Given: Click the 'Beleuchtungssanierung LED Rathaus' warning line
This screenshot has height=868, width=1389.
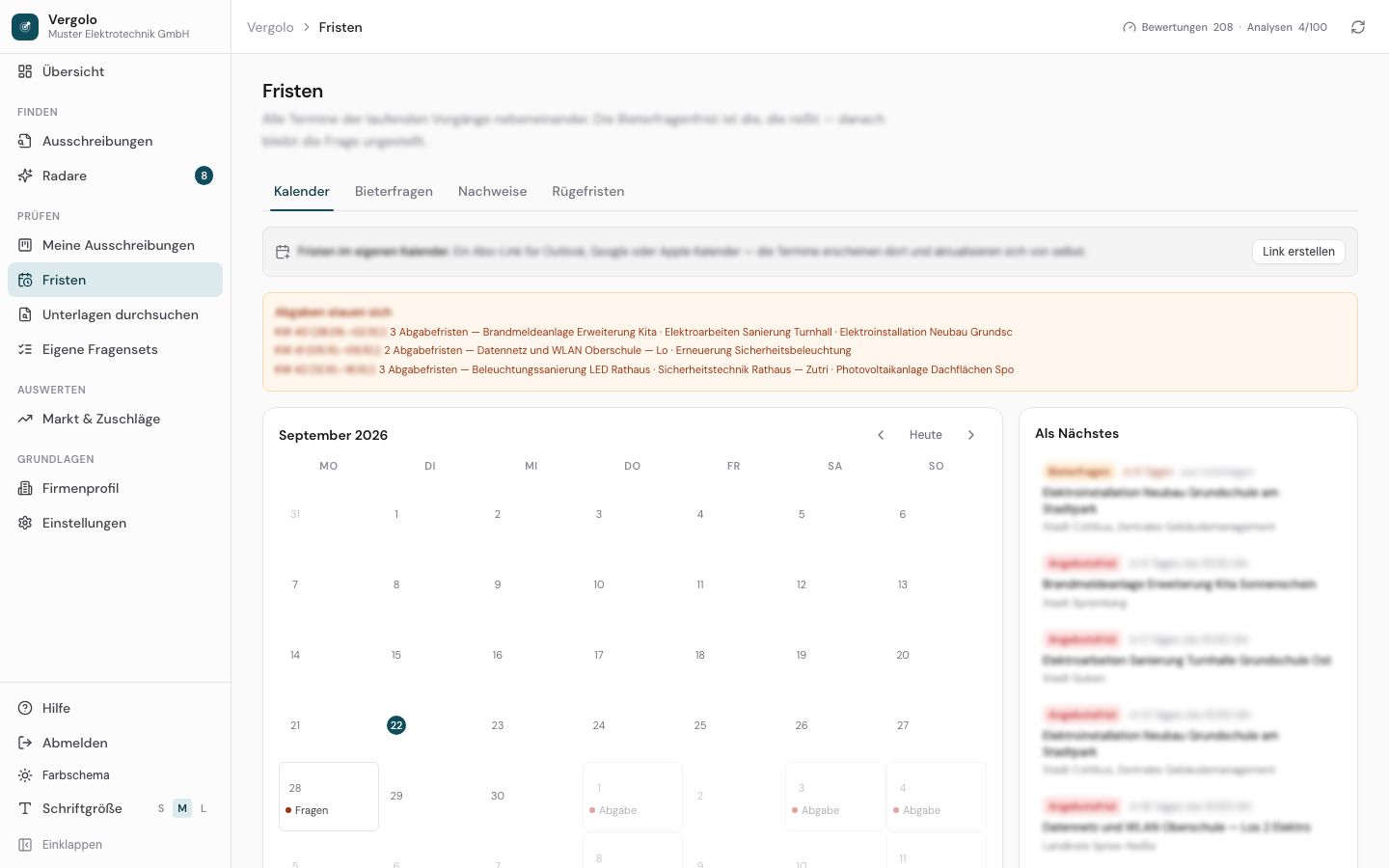Looking at the screenshot, I should pos(696,369).
